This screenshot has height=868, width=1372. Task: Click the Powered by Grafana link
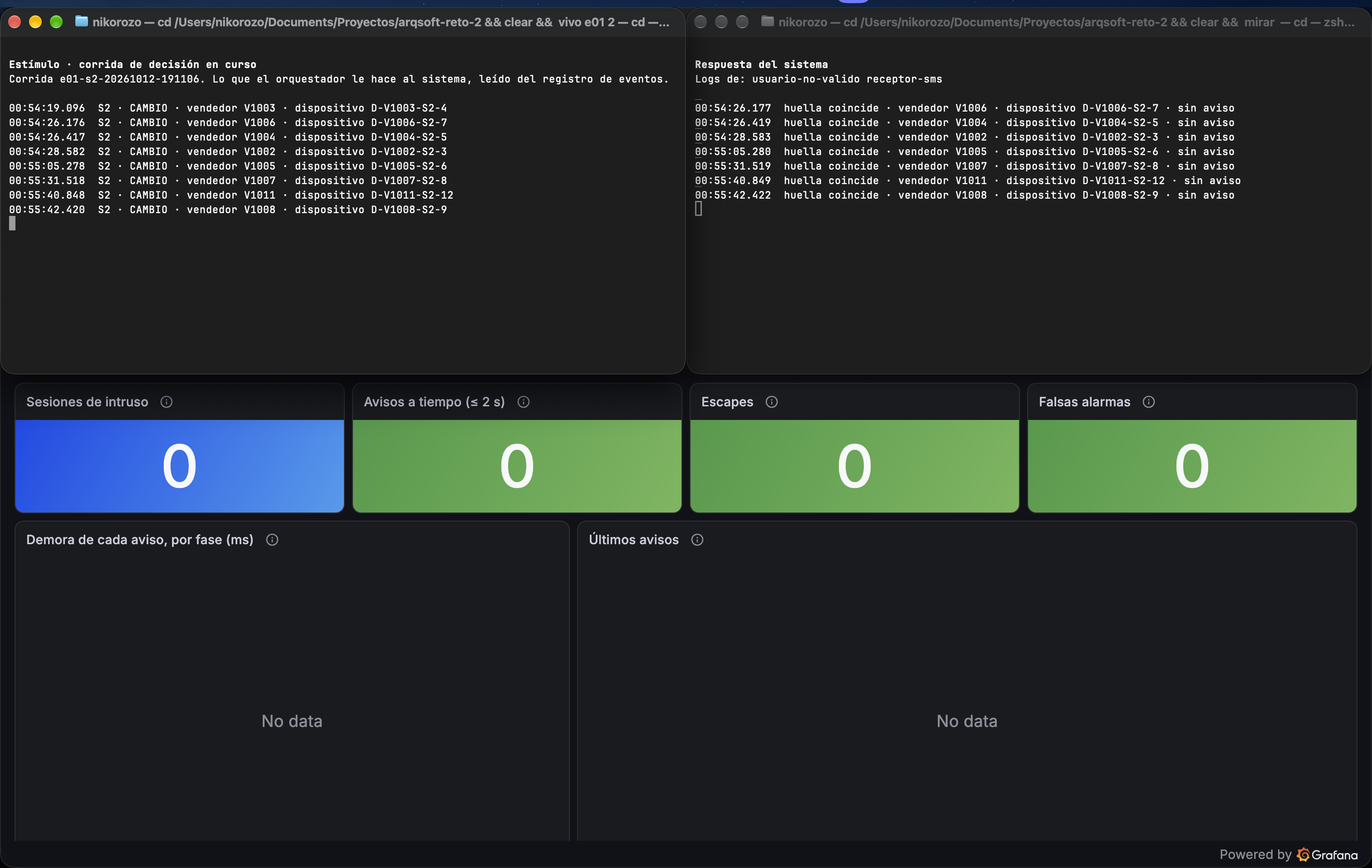coord(1288,854)
